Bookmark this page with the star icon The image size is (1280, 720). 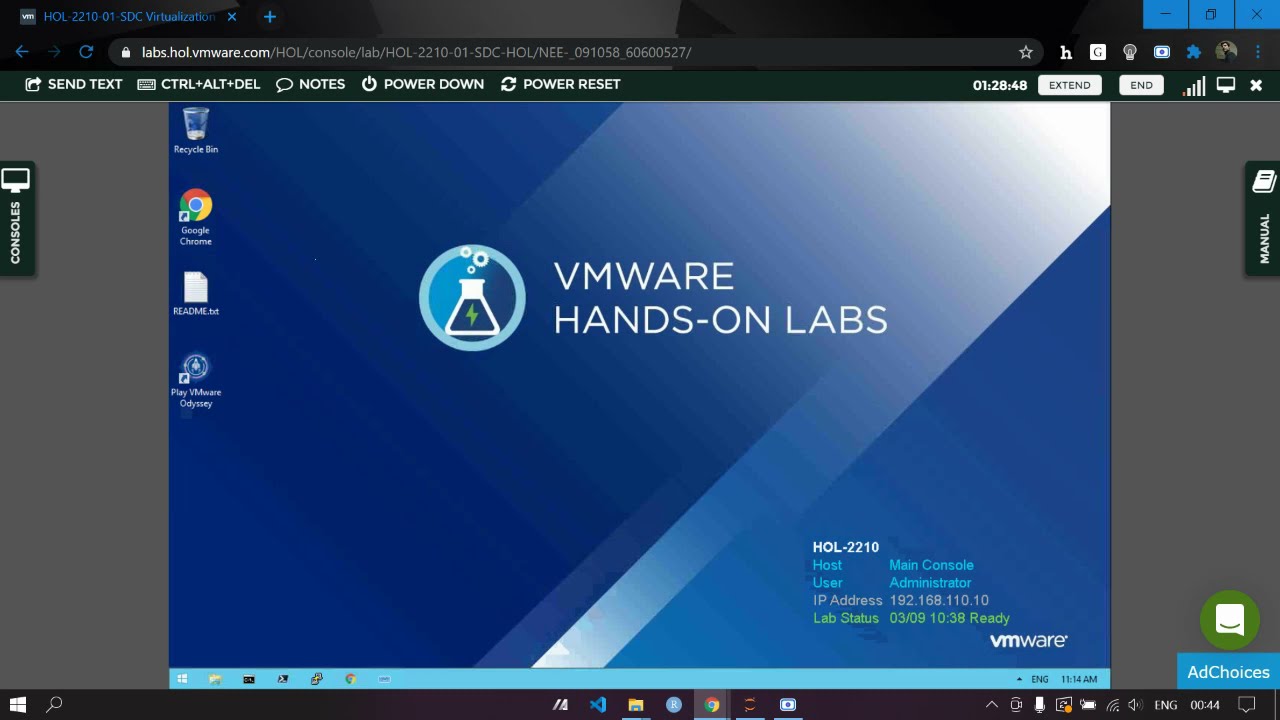pyautogui.click(x=1025, y=52)
